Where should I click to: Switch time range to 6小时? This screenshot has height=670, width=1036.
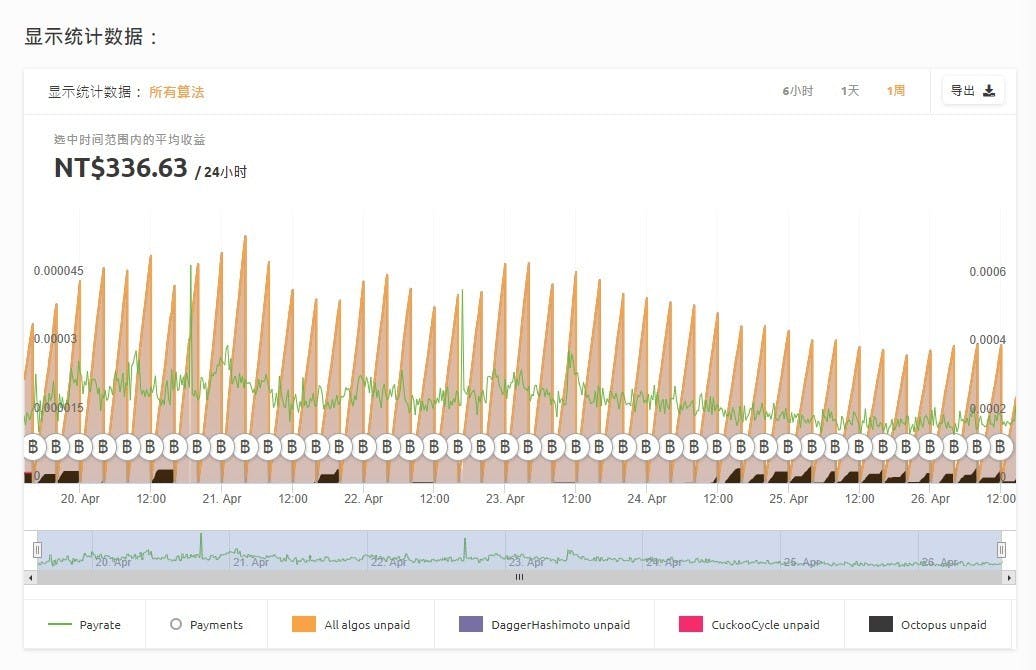797,91
